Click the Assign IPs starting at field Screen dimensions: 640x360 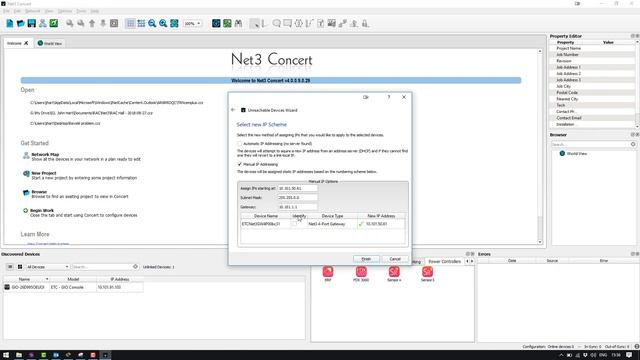pos(298,188)
